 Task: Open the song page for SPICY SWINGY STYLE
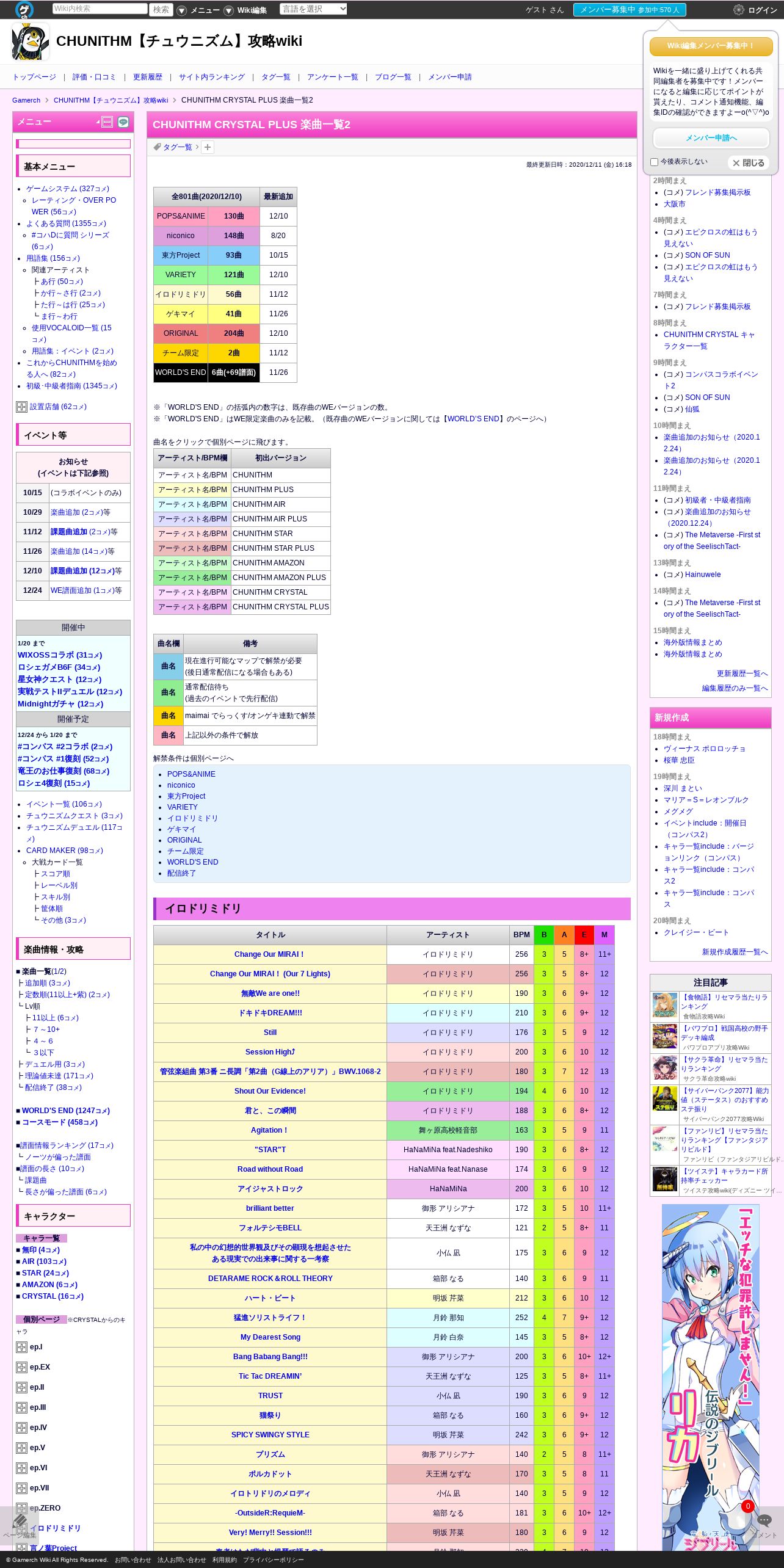(270, 1435)
